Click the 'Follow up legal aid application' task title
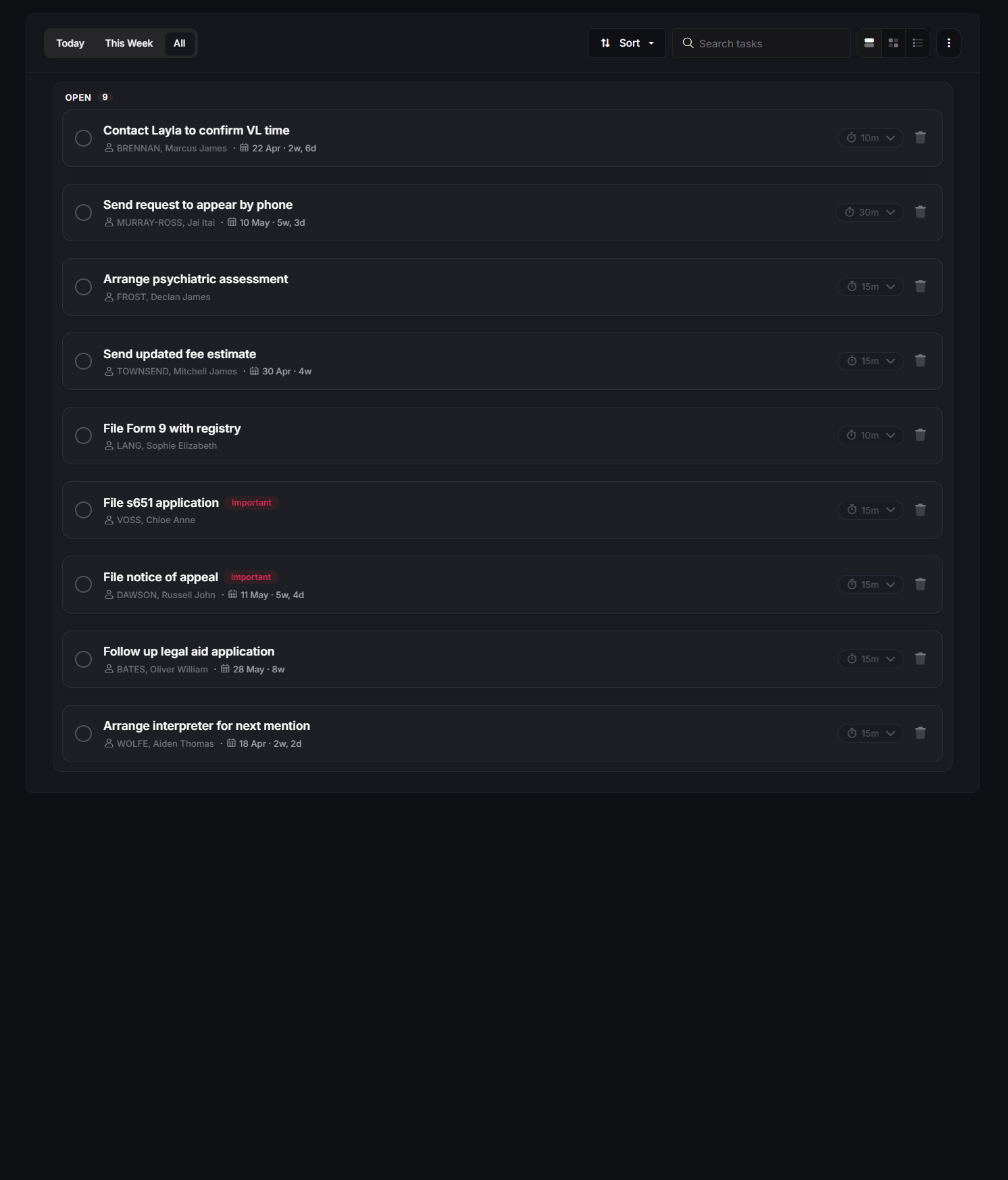 tap(188, 651)
